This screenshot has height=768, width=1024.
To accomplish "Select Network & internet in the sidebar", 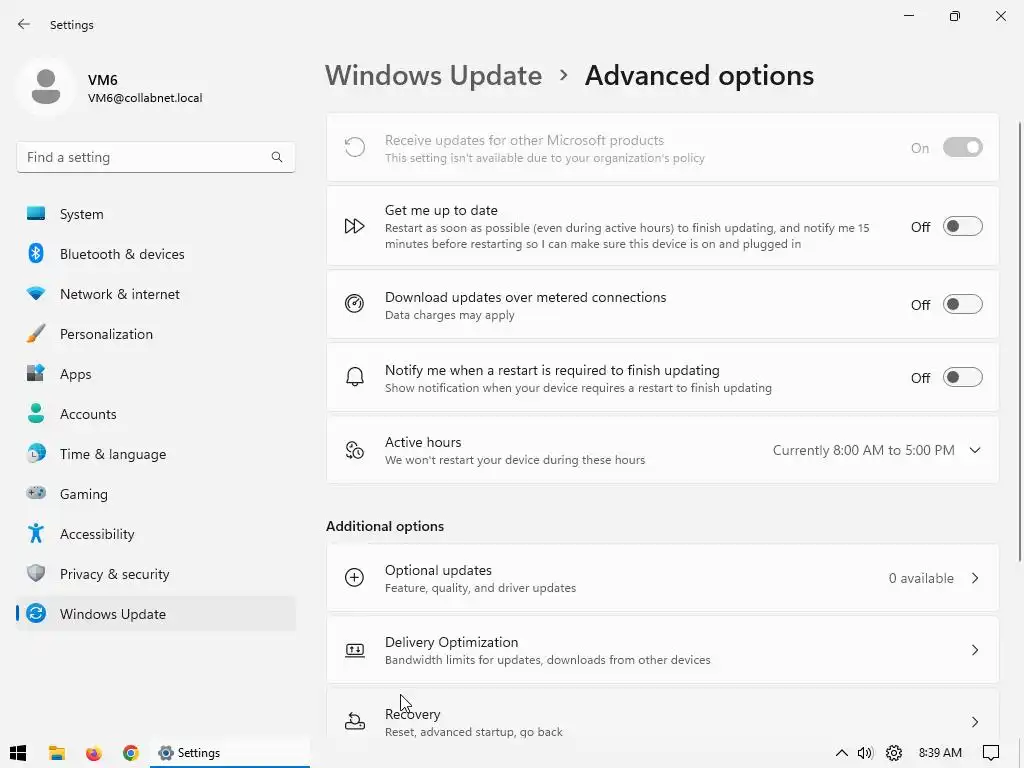I will (x=156, y=294).
